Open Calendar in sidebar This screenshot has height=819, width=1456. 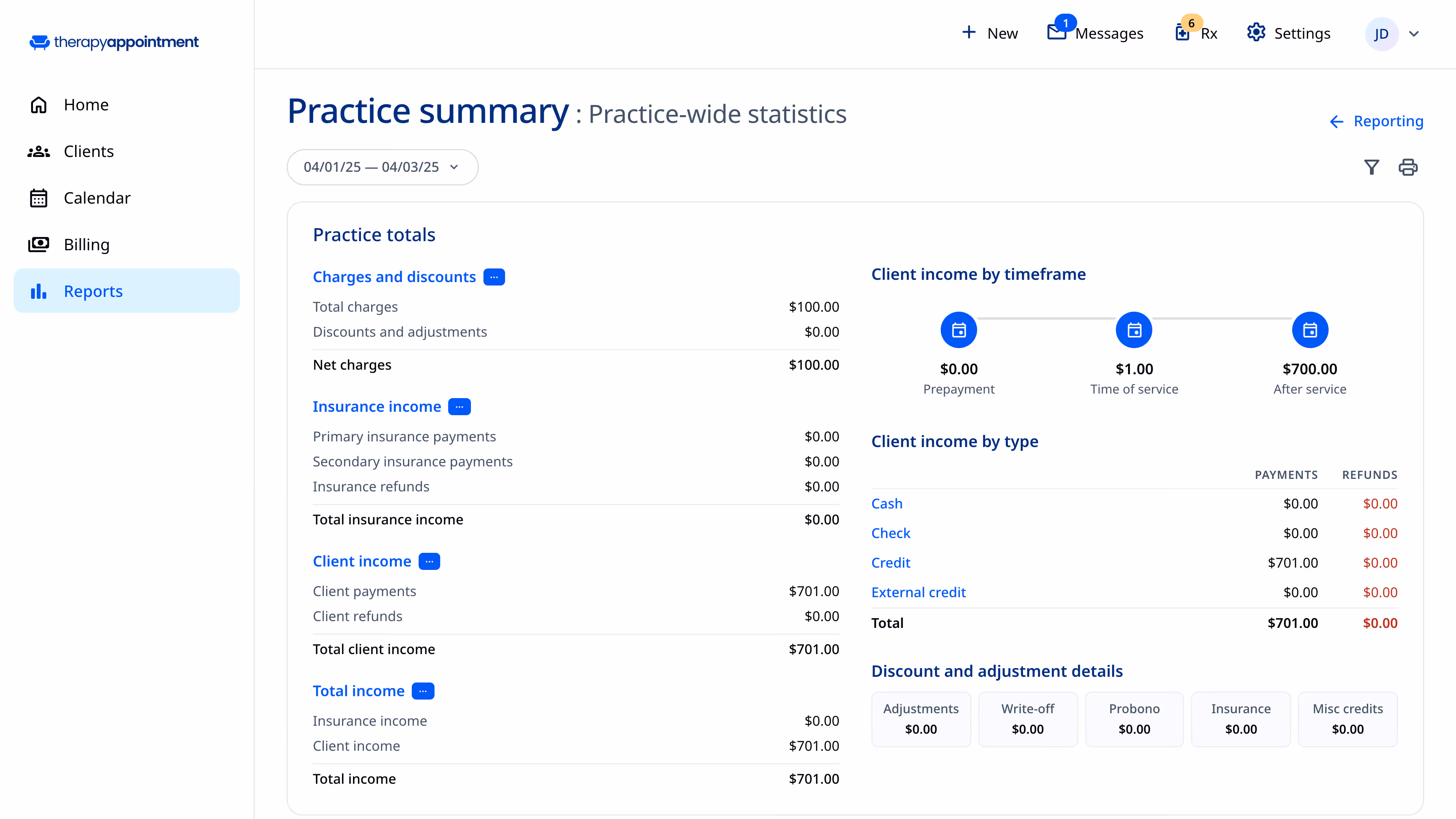pyautogui.click(x=127, y=198)
